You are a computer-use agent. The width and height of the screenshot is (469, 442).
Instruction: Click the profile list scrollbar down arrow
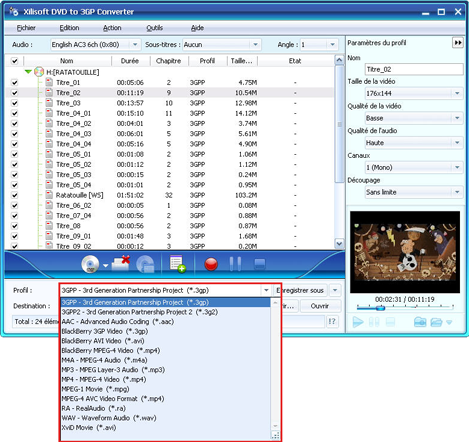click(x=275, y=426)
